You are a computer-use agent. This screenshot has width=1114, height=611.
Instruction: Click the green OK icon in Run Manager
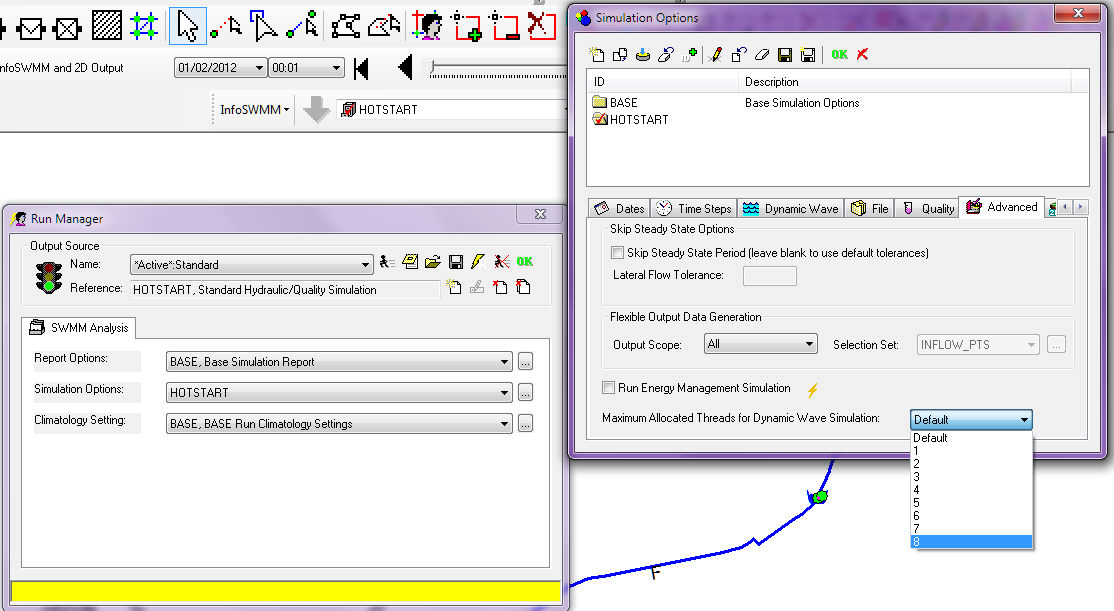click(x=524, y=261)
